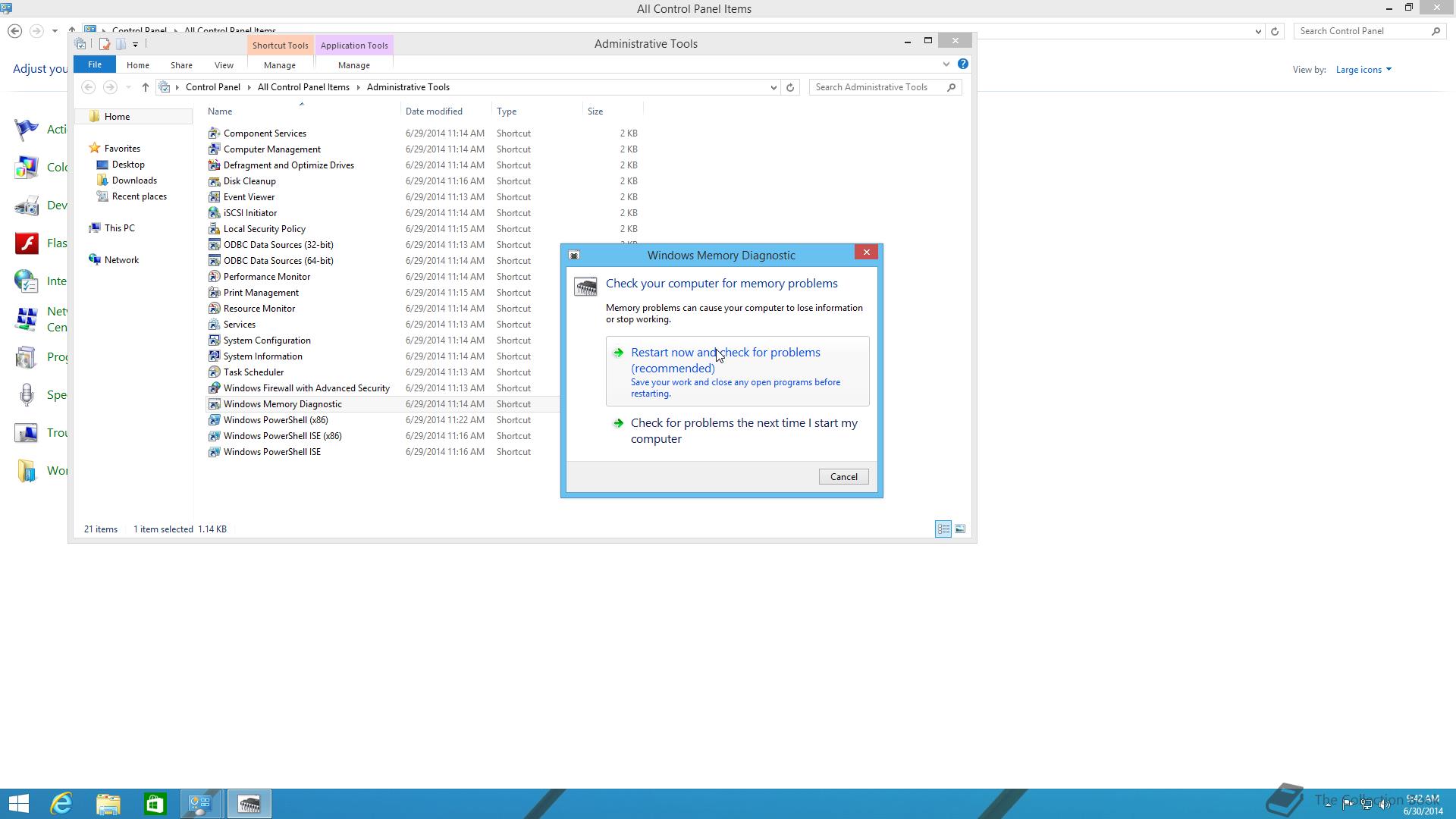Open the File ribbon tab
Viewport: 1456px width, 819px height.
tap(95, 64)
